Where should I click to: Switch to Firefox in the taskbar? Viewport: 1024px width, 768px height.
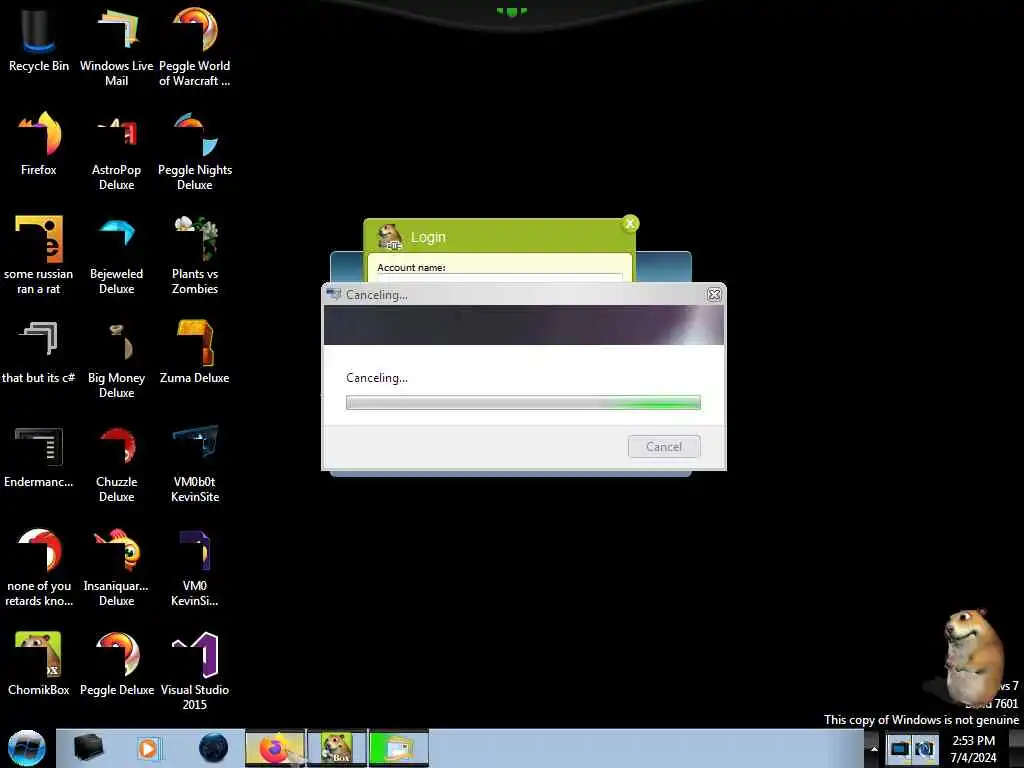coord(275,748)
